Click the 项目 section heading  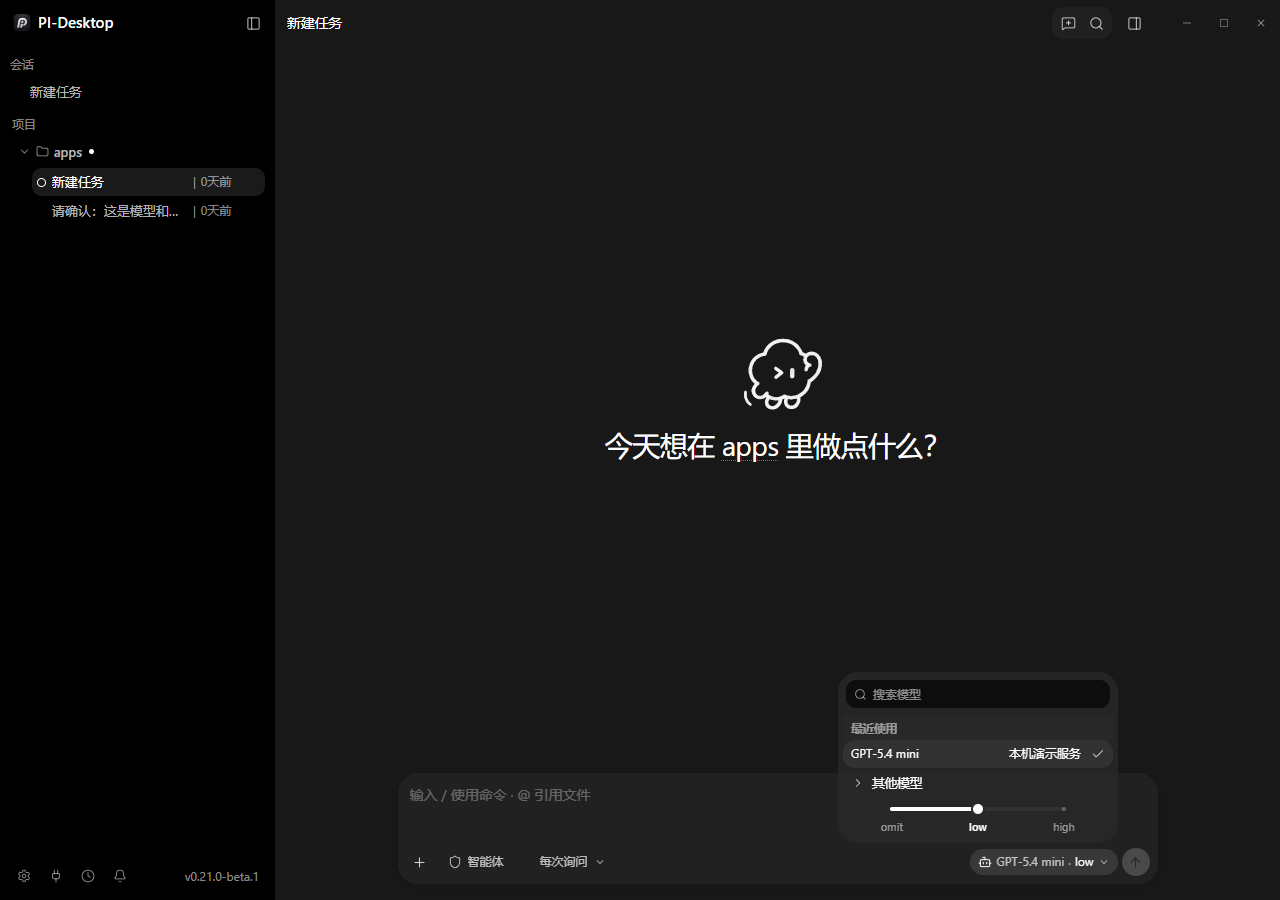pos(24,124)
